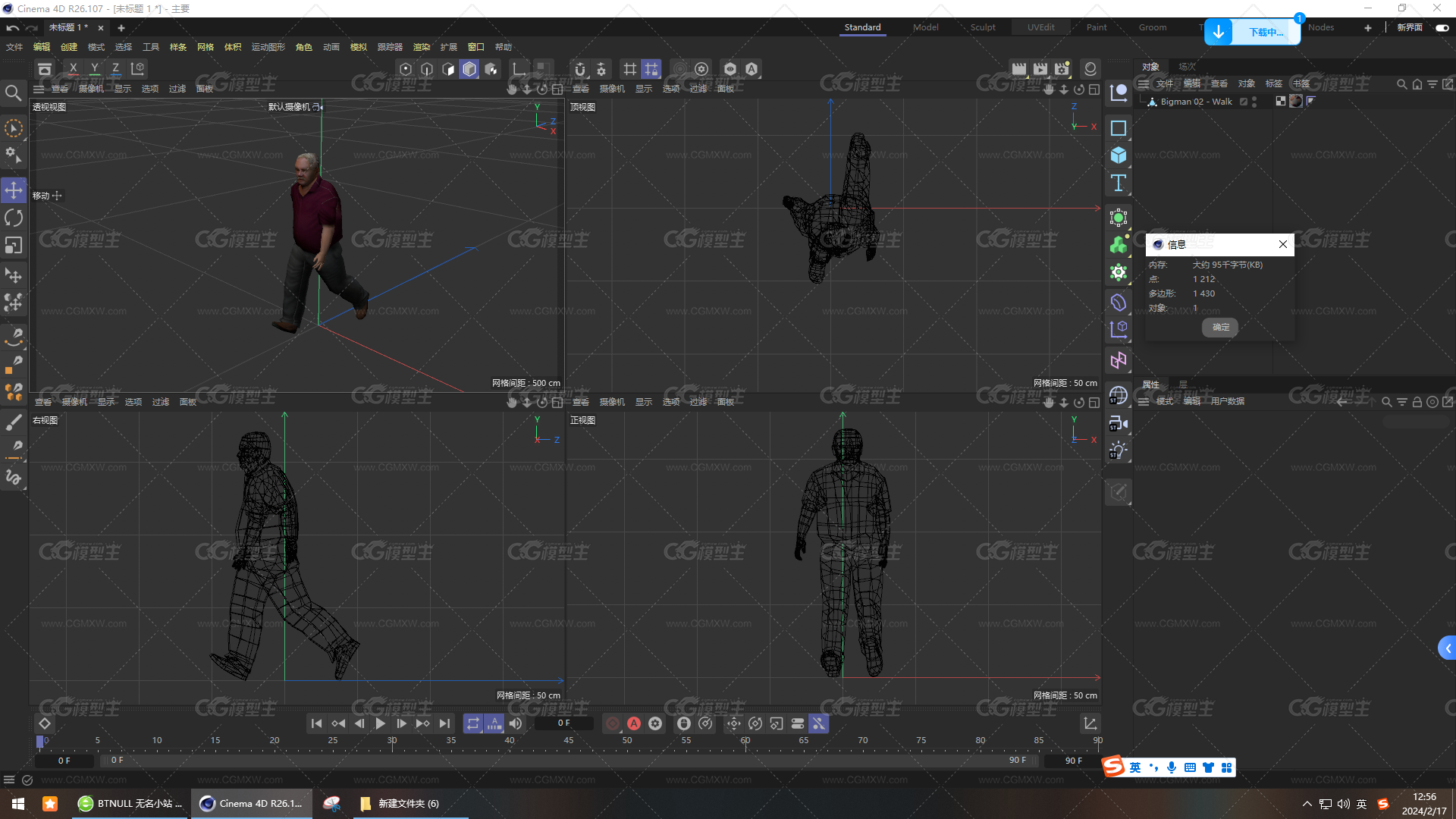The image size is (1456, 819).
Task: Open the timeline dope sheet graph icon
Action: pyautogui.click(x=1090, y=723)
